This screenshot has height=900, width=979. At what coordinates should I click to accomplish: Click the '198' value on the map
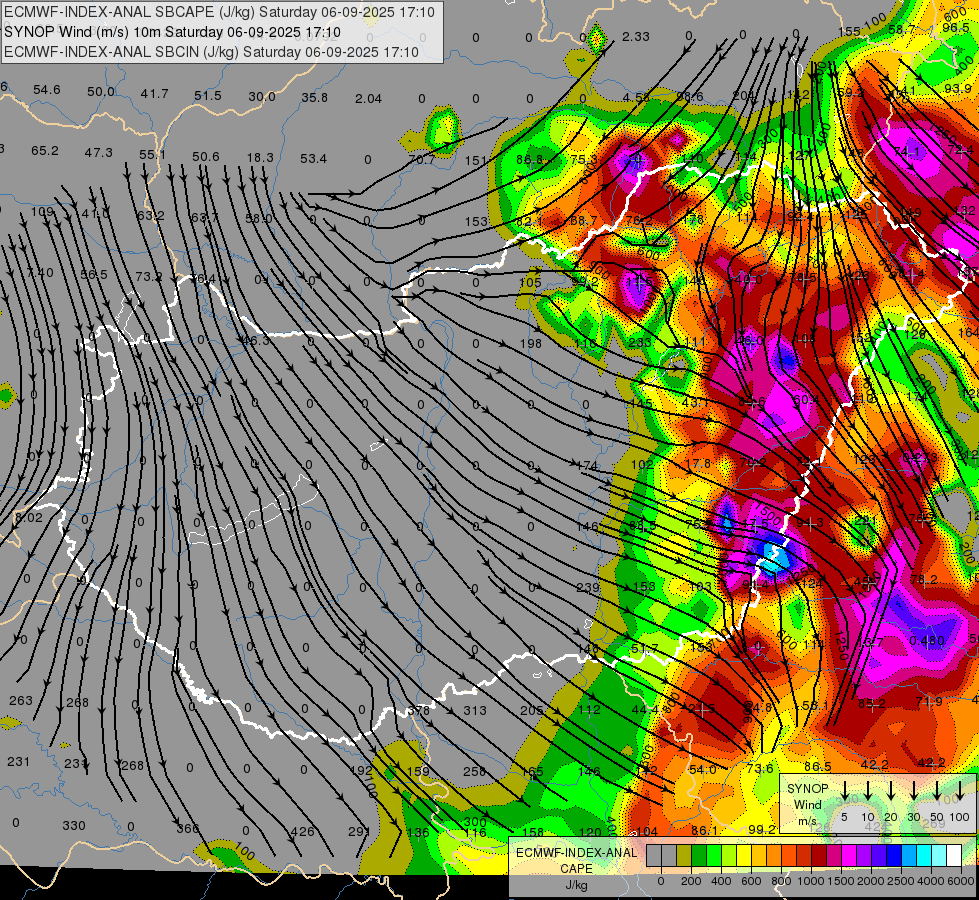click(531, 344)
